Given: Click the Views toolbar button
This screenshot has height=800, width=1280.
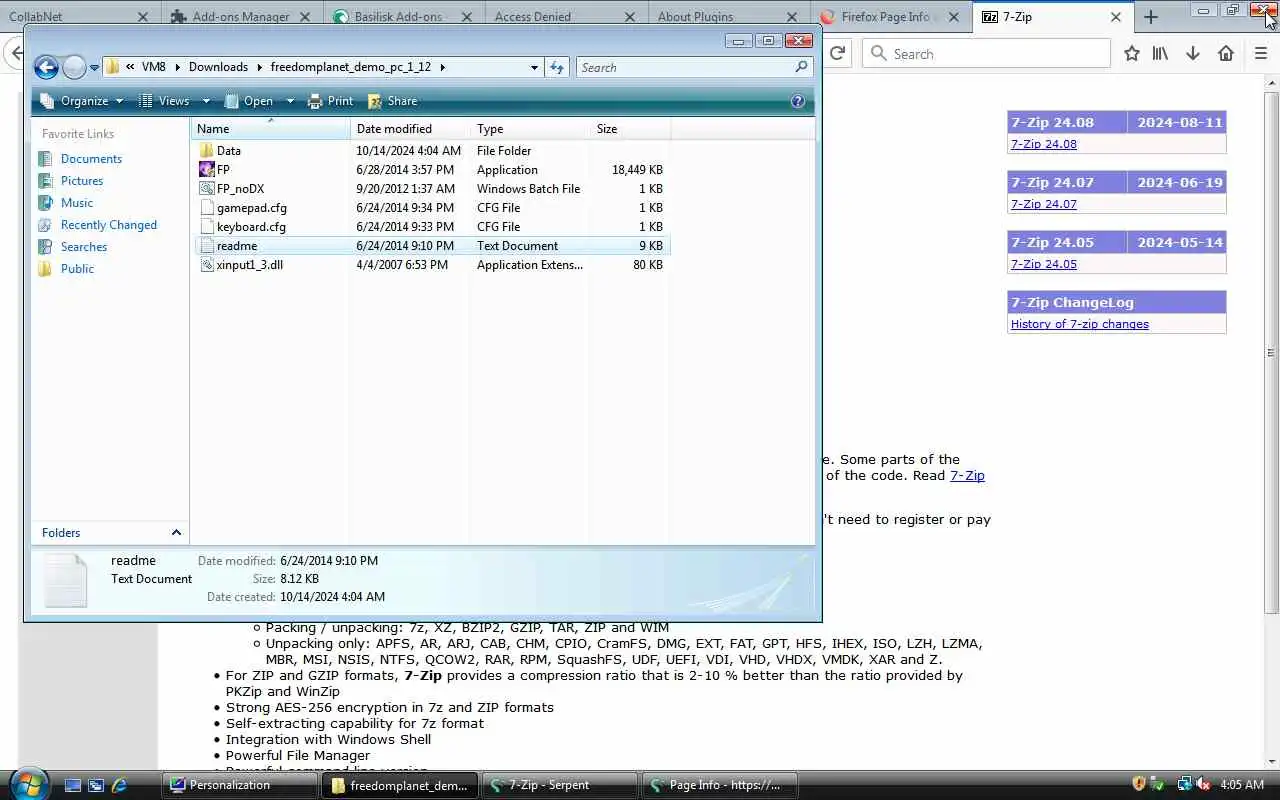Looking at the screenshot, I should click(165, 101).
